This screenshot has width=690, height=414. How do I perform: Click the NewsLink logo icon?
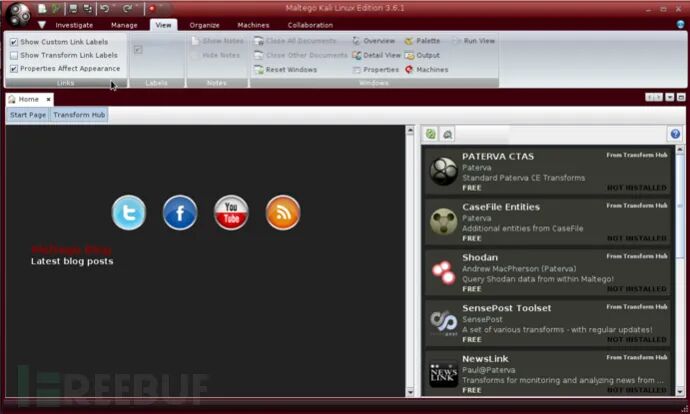click(x=444, y=374)
